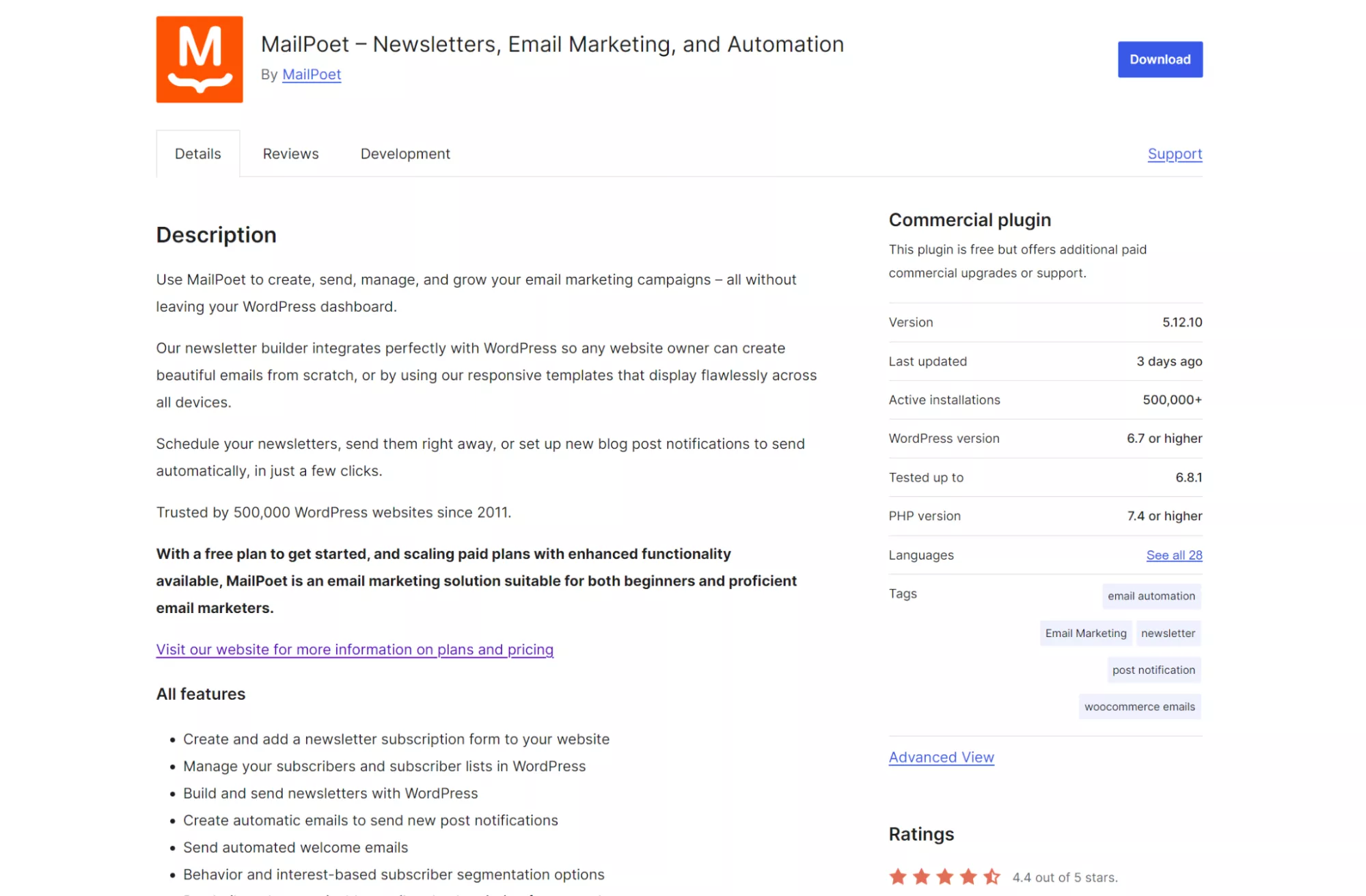Click the Commercial plugin heading
The width and height of the screenshot is (1366, 896).
click(970, 220)
